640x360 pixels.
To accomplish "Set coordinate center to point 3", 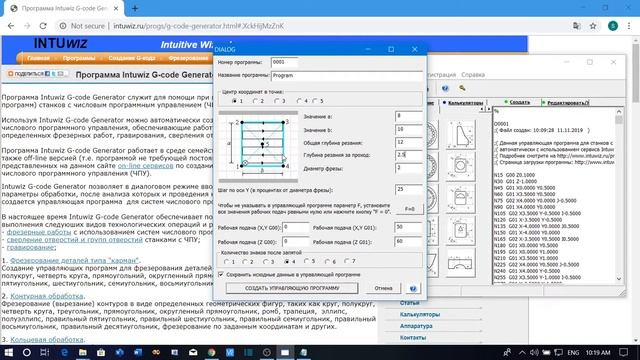I will tap(277, 101).
